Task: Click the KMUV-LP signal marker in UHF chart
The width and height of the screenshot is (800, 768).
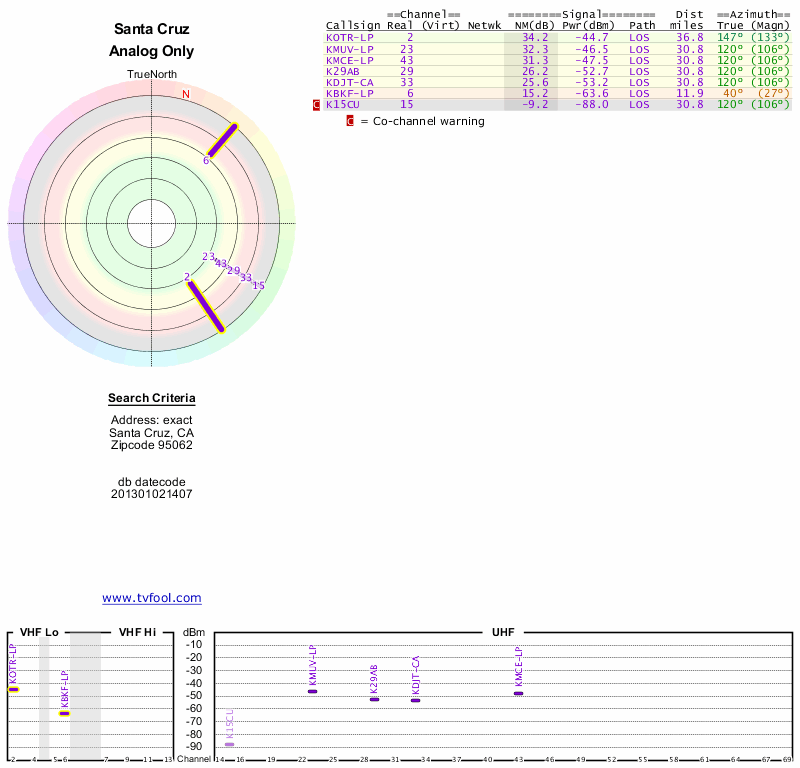Action: click(x=312, y=691)
